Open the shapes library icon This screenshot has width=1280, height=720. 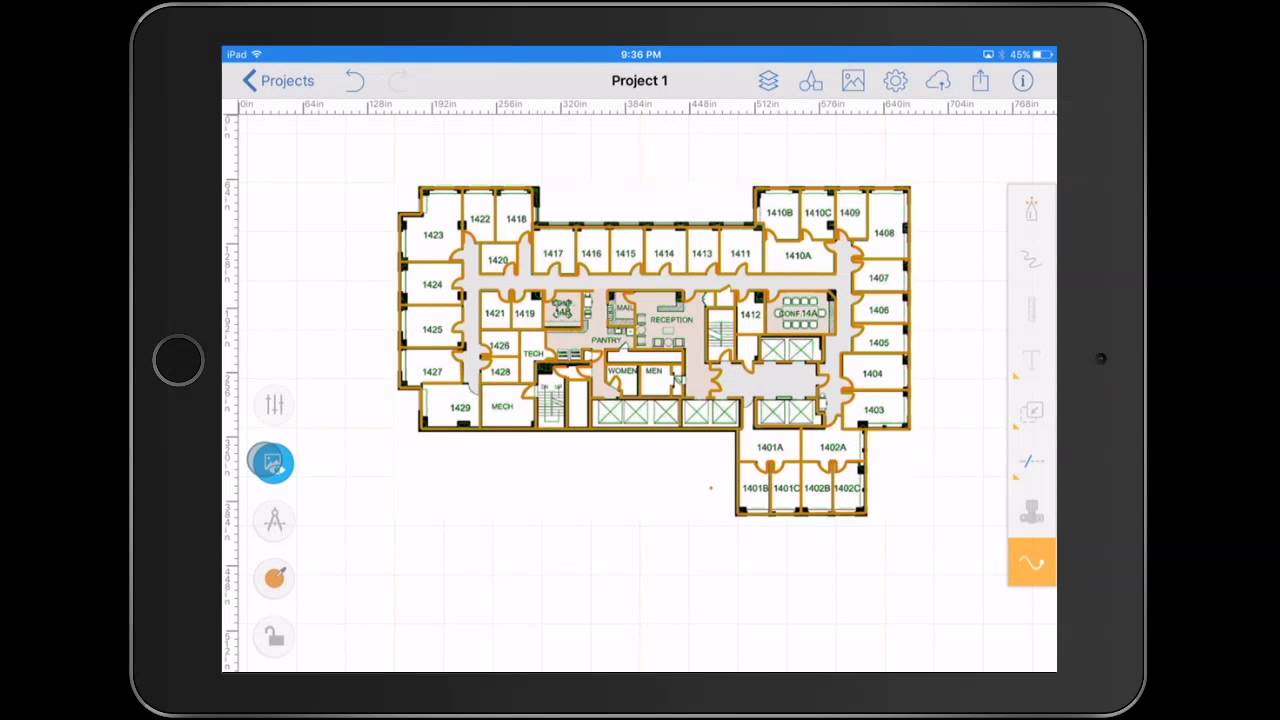coord(811,81)
